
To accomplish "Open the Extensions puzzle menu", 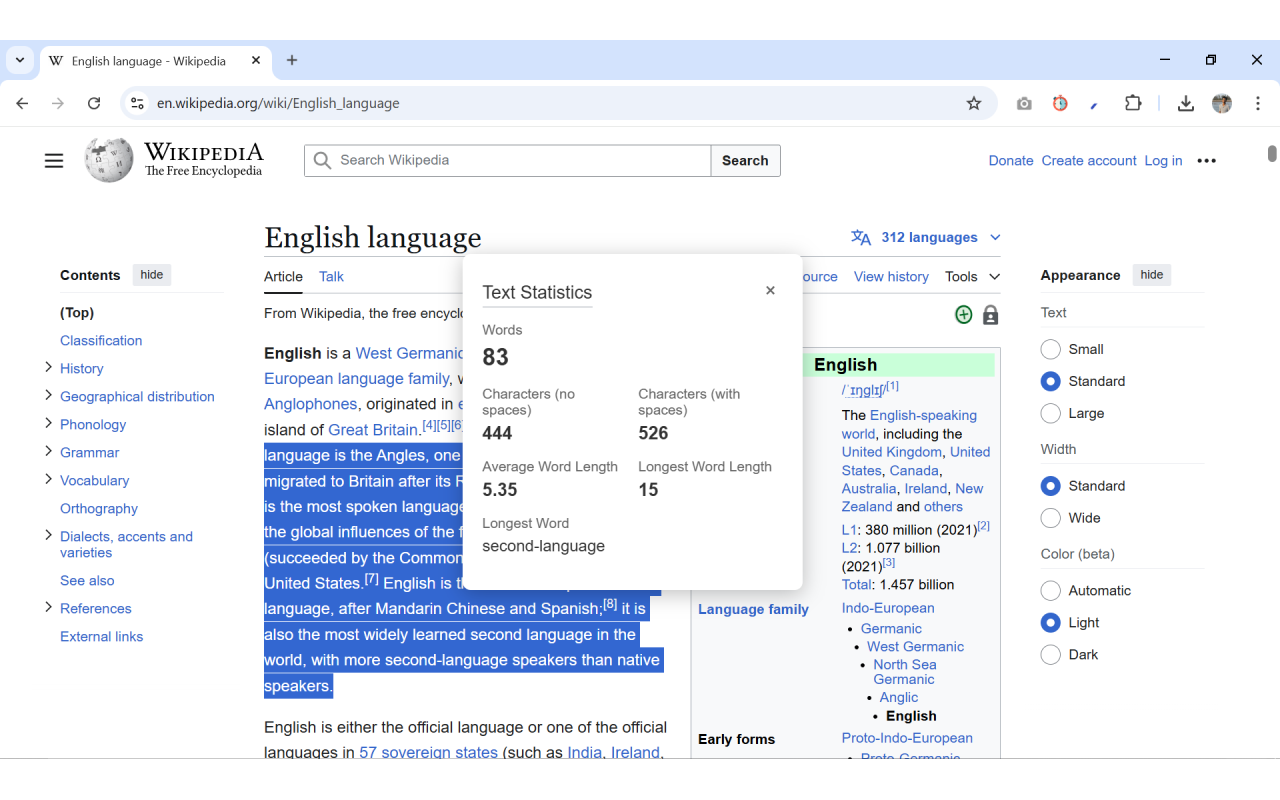I will 1133,103.
